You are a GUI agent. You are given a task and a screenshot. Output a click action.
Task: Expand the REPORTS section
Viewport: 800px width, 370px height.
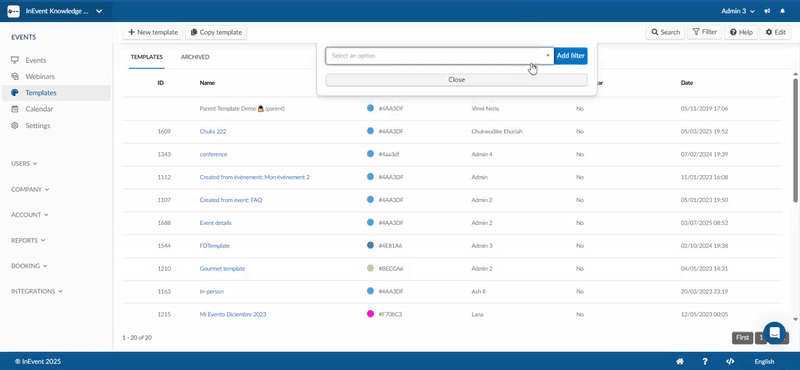(x=28, y=240)
